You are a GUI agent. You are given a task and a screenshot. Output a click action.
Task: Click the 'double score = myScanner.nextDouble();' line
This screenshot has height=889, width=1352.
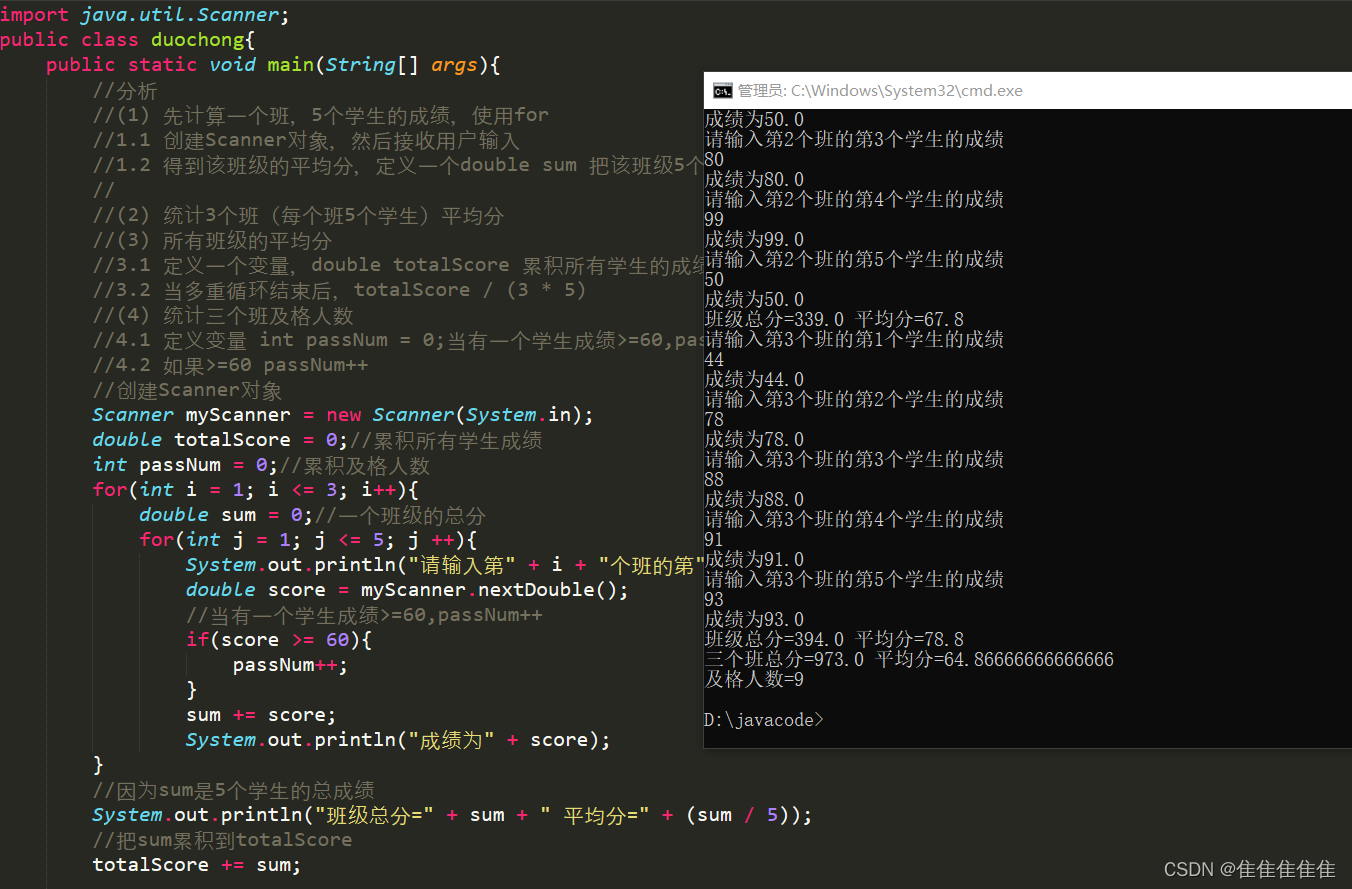coord(407,590)
